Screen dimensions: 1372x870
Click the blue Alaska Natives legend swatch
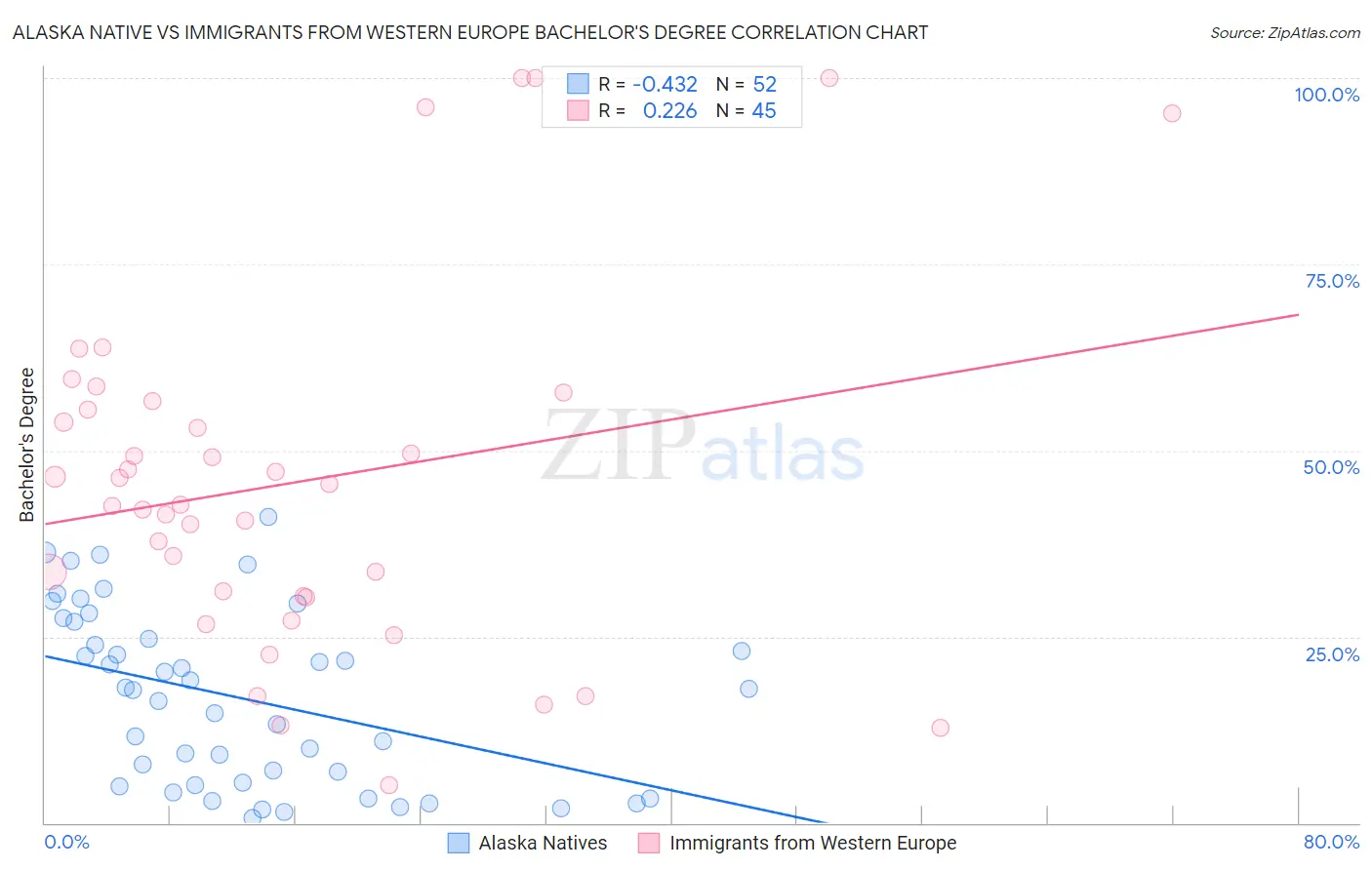(459, 843)
